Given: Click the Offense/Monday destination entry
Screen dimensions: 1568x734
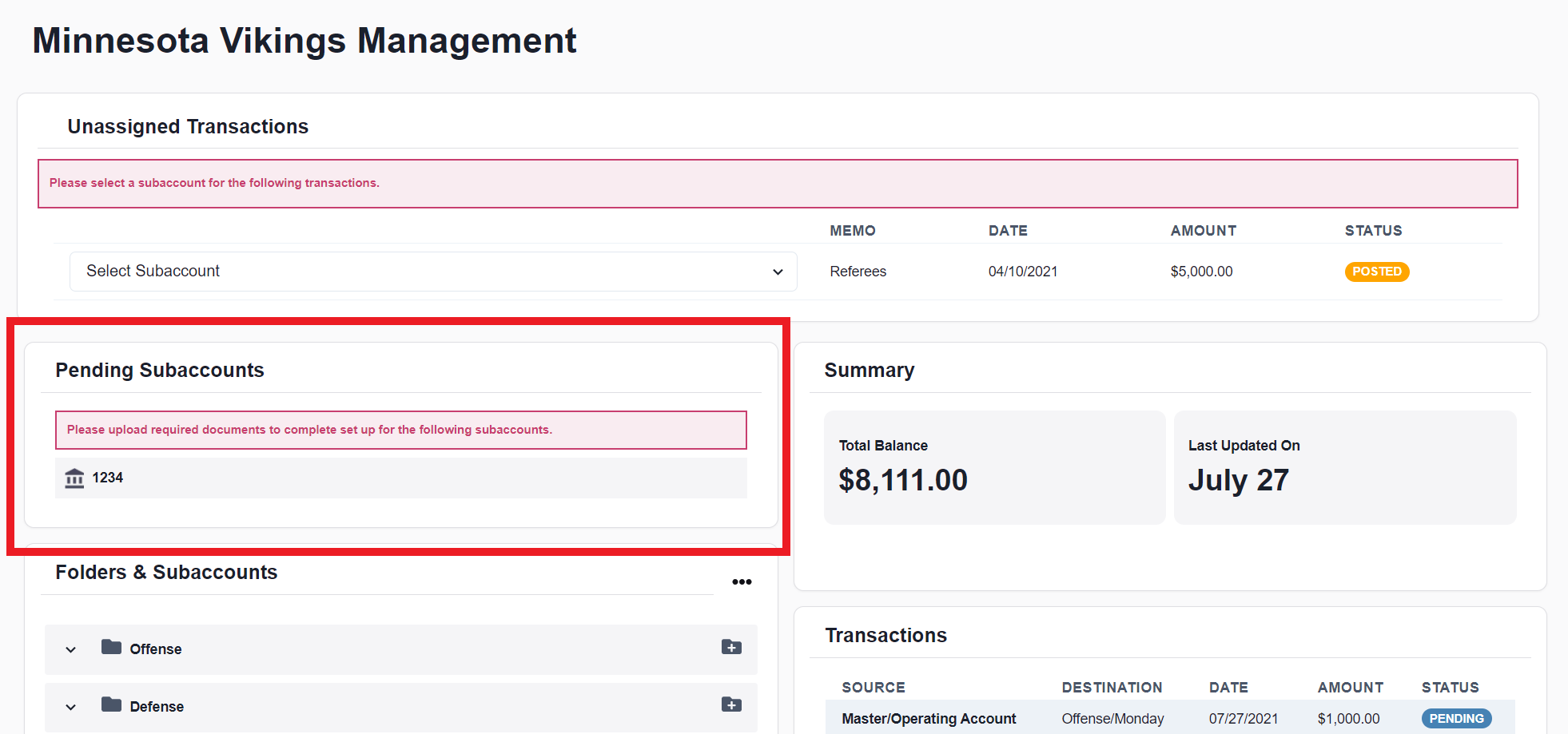Looking at the screenshot, I should (x=1112, y=719).
